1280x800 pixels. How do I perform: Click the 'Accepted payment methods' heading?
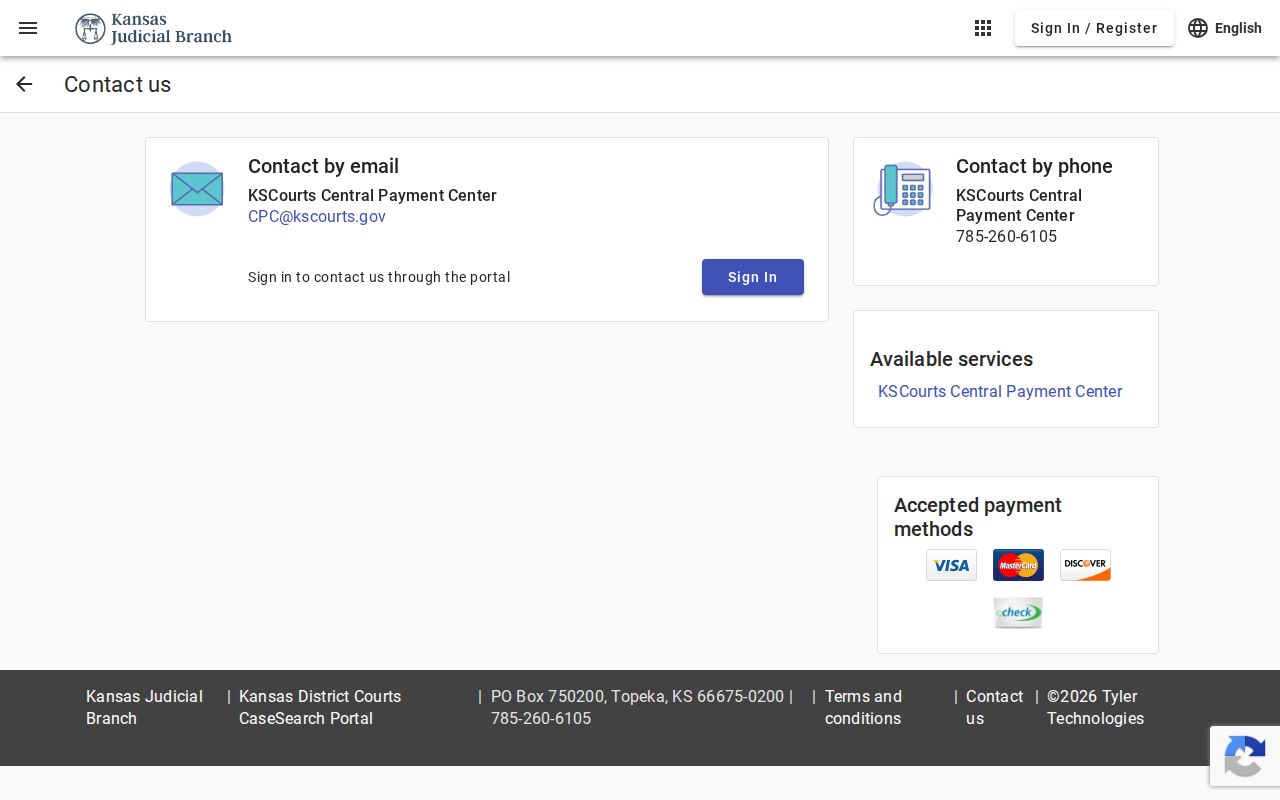(x=978, y=517)
